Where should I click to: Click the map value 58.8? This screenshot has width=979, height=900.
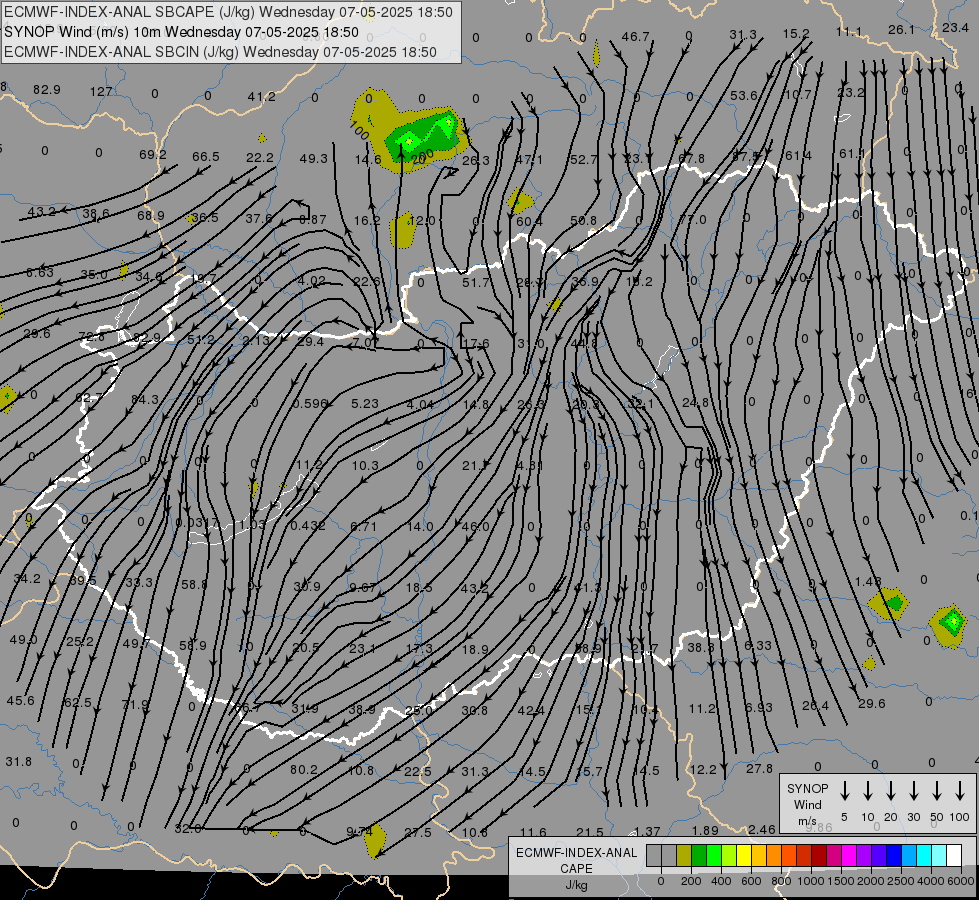tap(194, 585)
